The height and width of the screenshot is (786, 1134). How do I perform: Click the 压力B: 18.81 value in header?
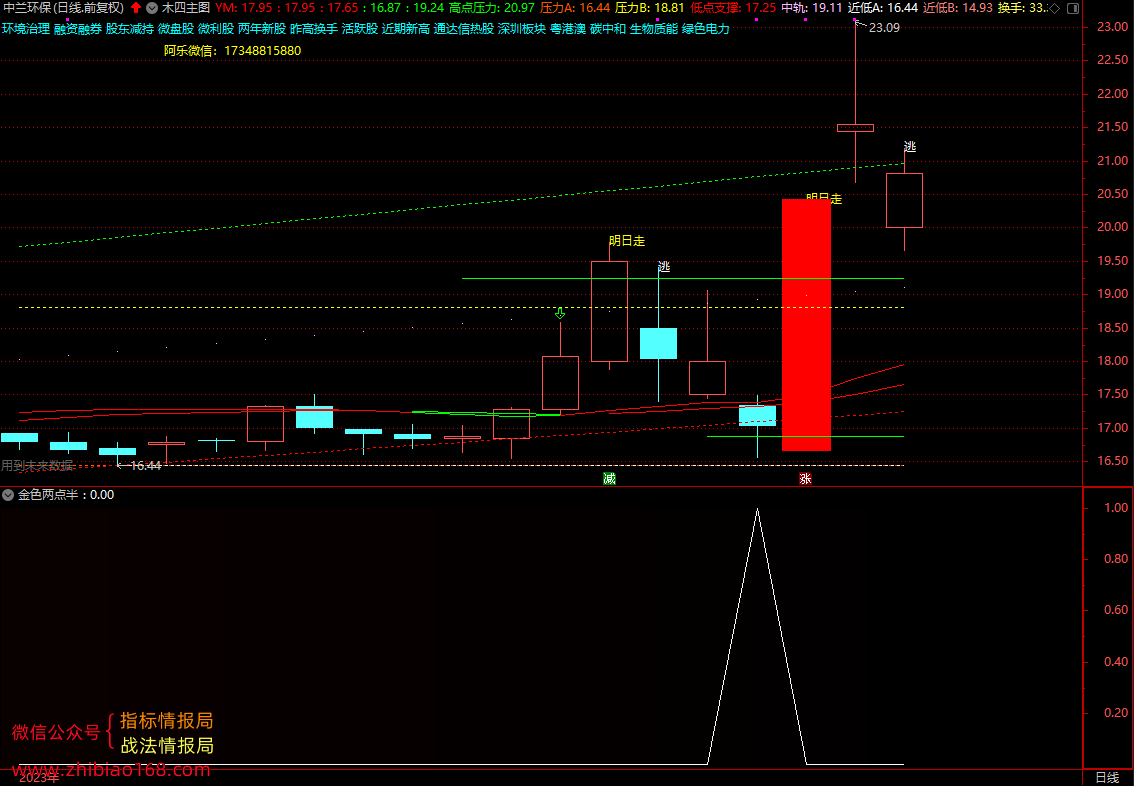click(649, 8)
